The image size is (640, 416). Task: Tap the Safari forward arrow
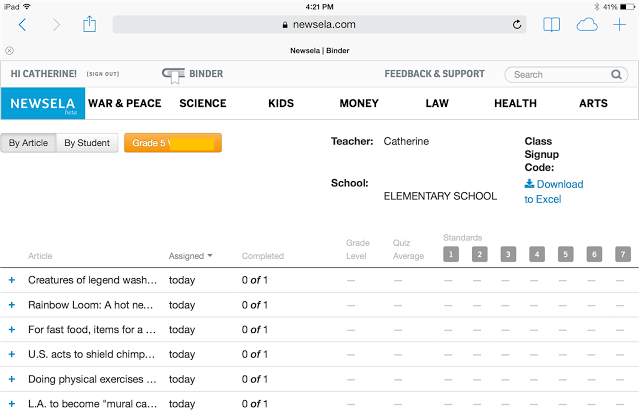coord(56,25)
